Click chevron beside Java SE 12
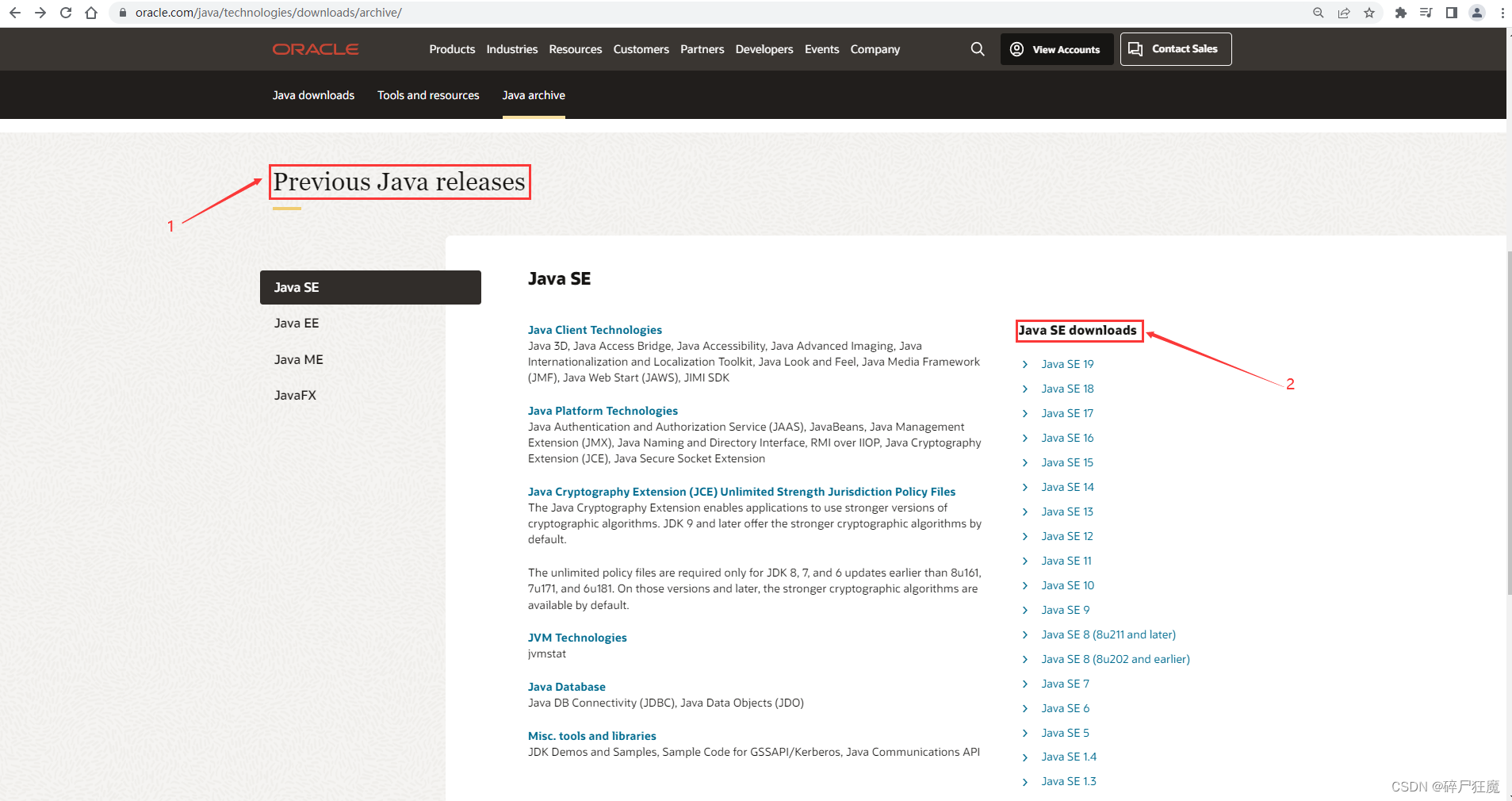1512x801 pixels. click(x=1024, y=536)
